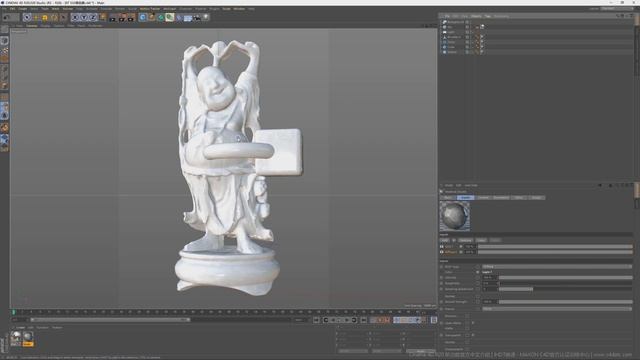
Task: Toggle the Y-axis lock
Action: 84,18
